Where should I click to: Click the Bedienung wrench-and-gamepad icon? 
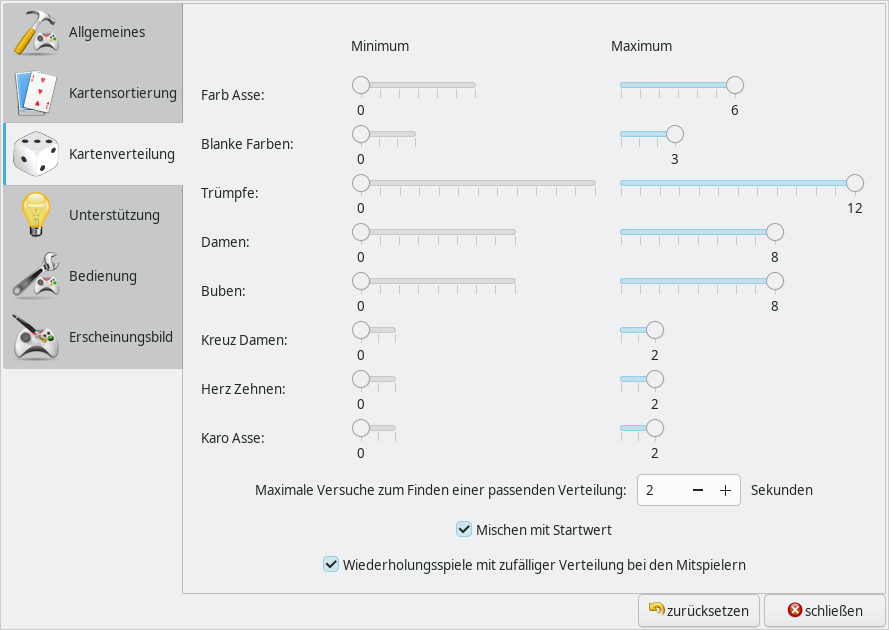point(37,275)
